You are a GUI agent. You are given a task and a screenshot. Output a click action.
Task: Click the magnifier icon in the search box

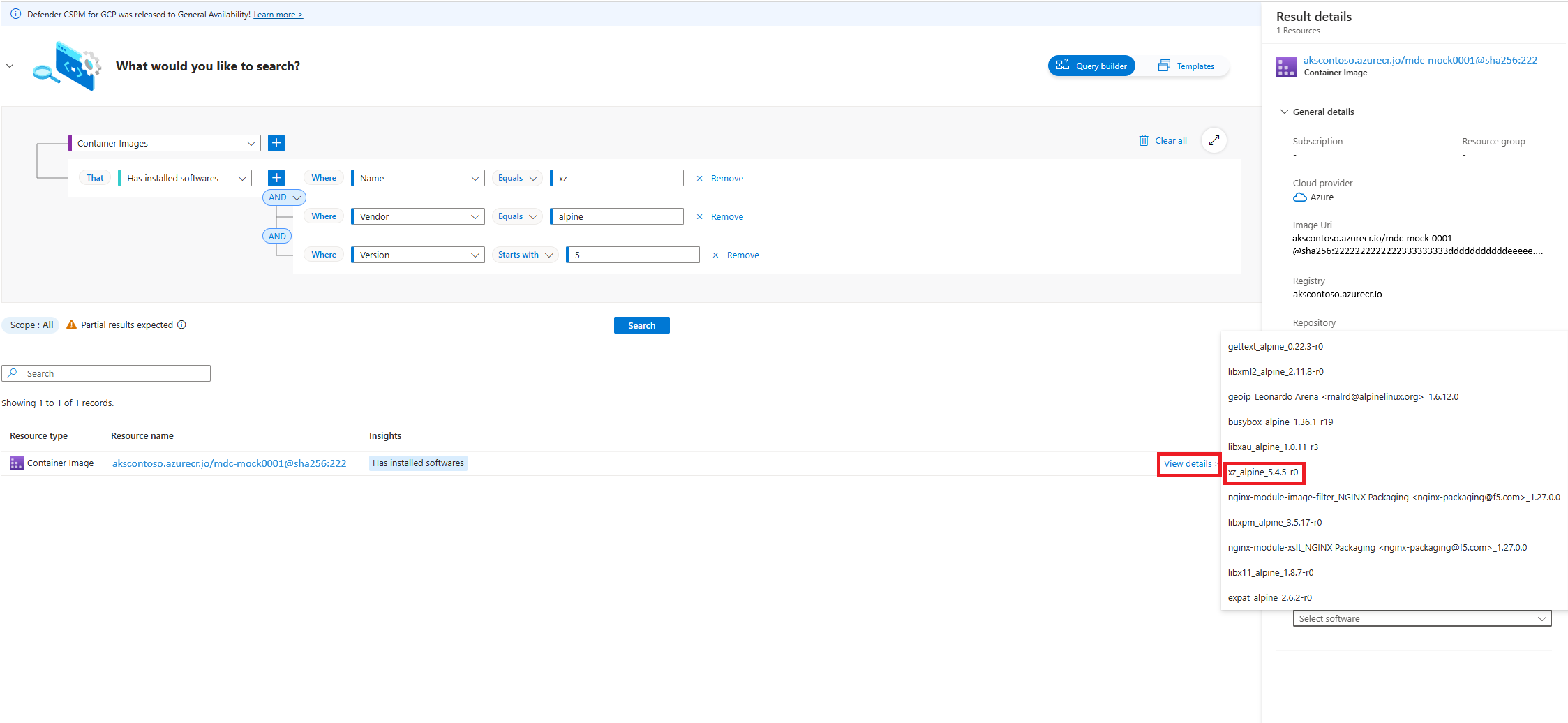(14, 373)
